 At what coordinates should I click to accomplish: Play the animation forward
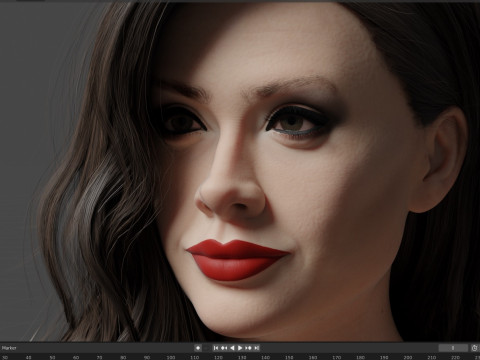click(240, 348)
